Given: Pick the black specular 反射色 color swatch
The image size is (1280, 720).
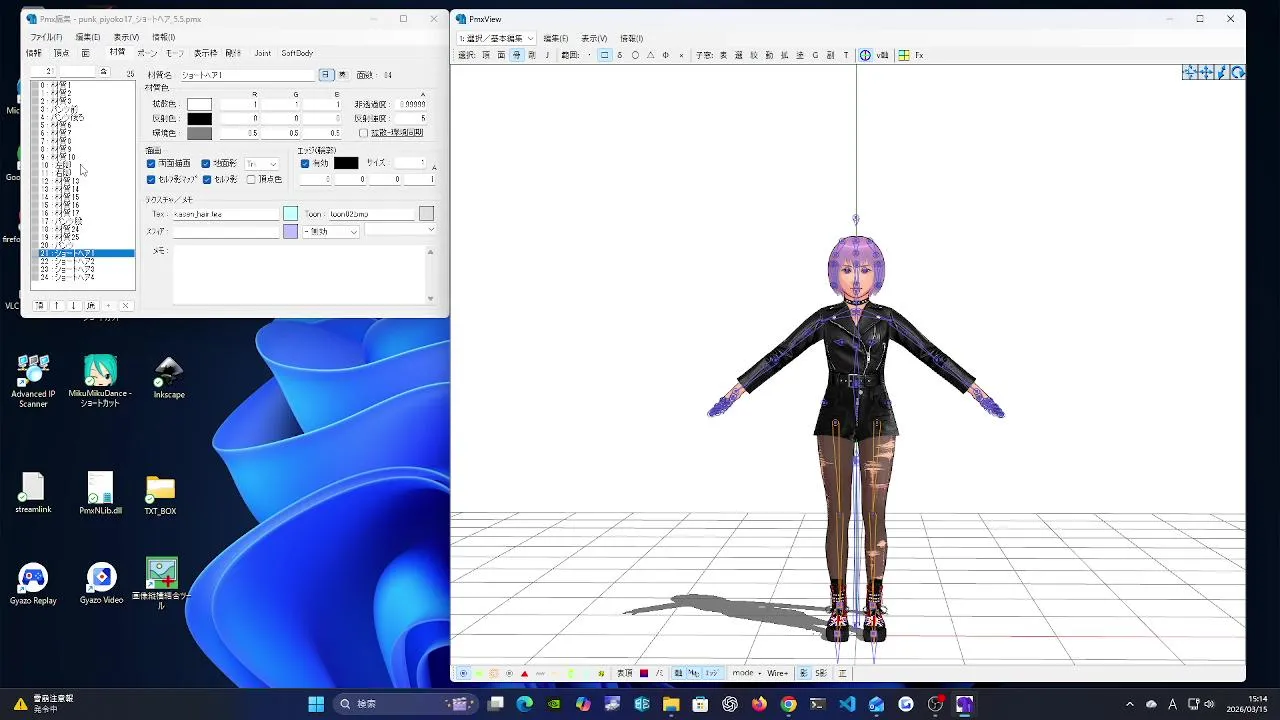Looking at the screenshot, I should point(199,118).
